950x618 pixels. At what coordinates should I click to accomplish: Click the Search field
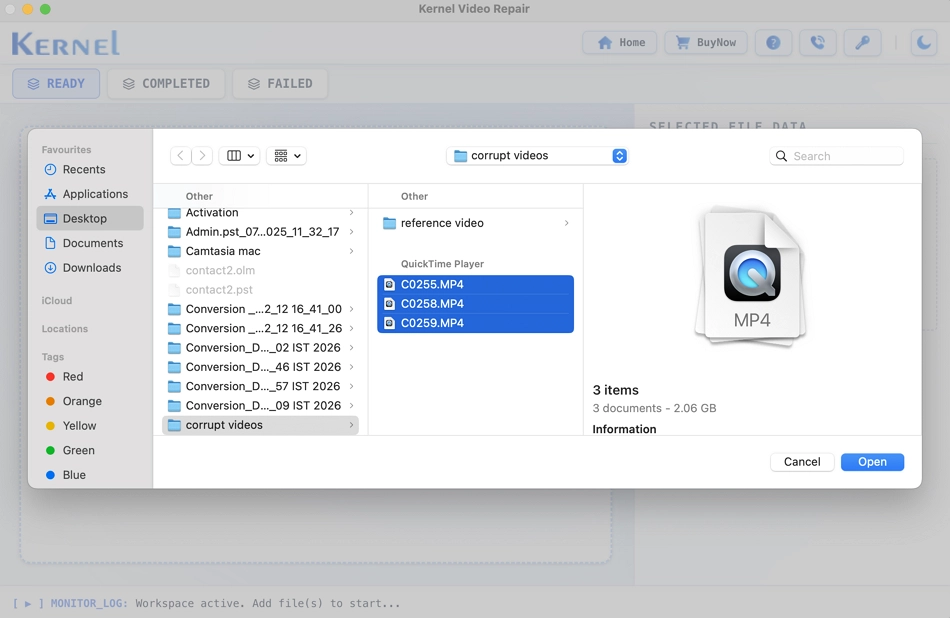coord(836,156)
